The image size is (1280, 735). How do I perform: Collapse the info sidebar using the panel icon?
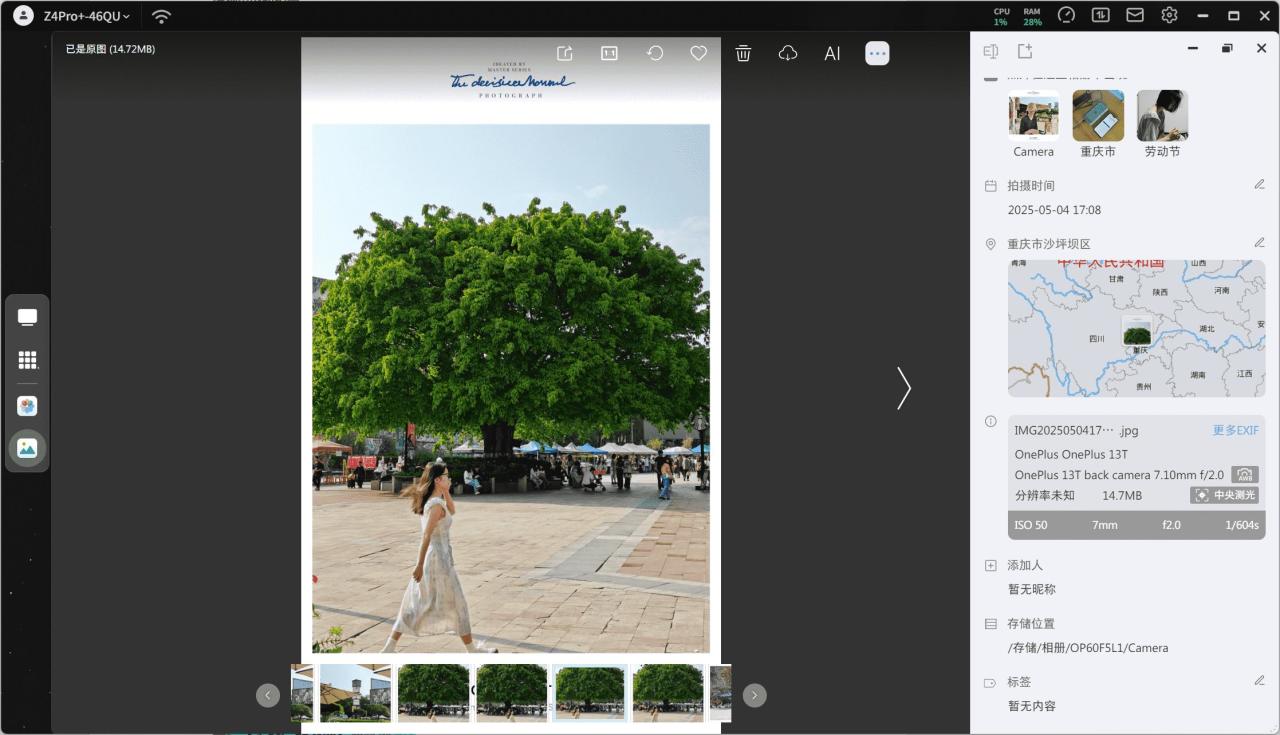(x=991, y=50)
